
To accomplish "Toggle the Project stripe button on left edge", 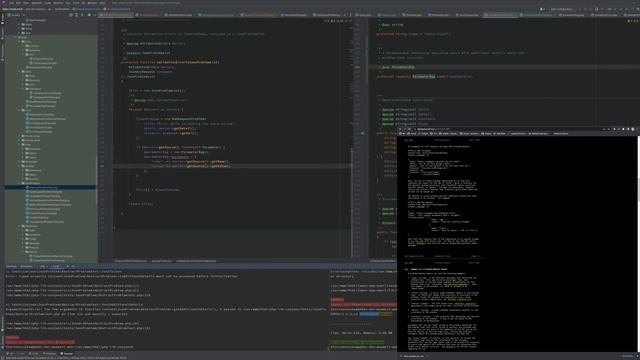I will click(x=2, y=20).
